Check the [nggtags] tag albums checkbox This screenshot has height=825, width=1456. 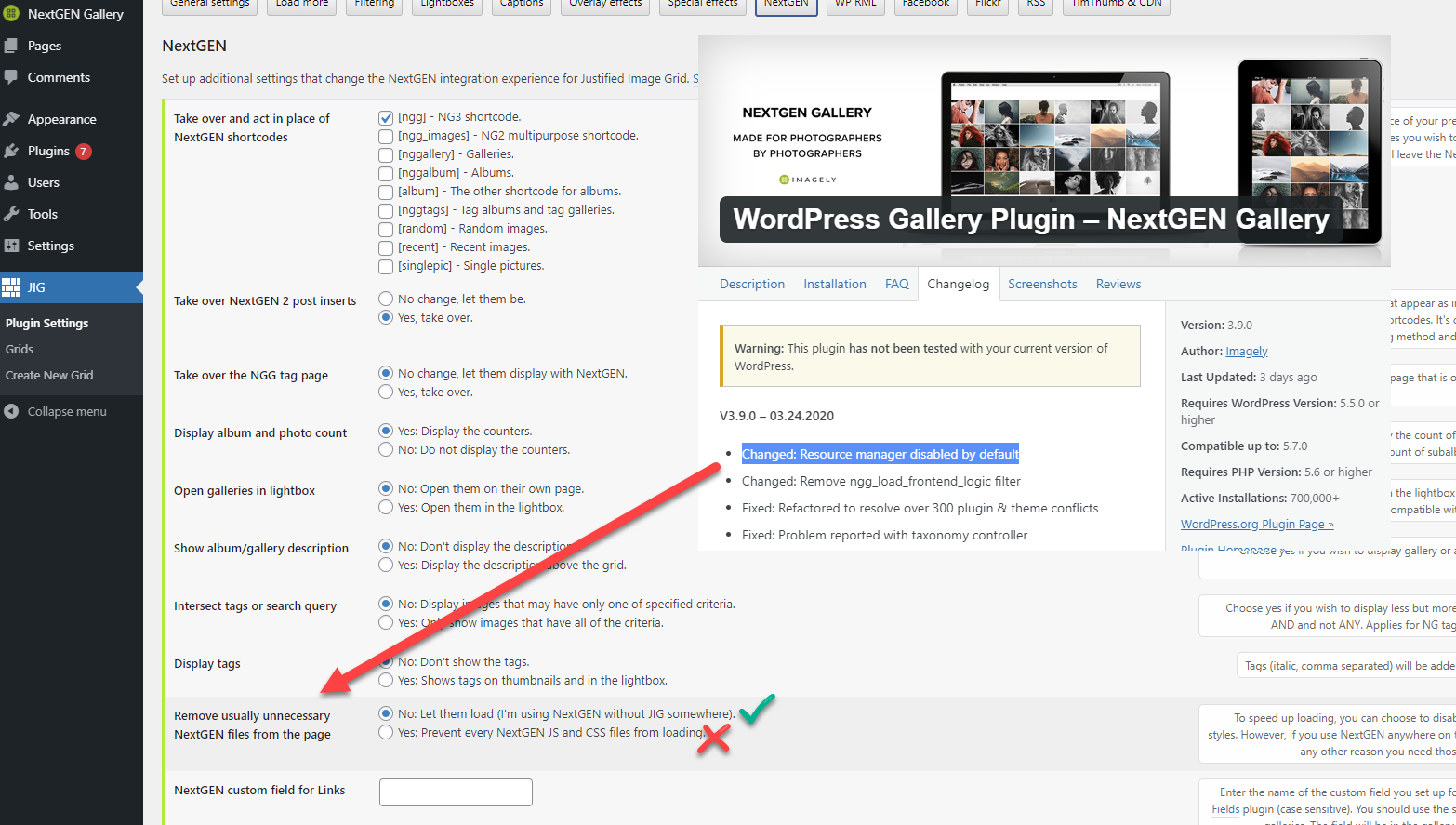point(386,211)
